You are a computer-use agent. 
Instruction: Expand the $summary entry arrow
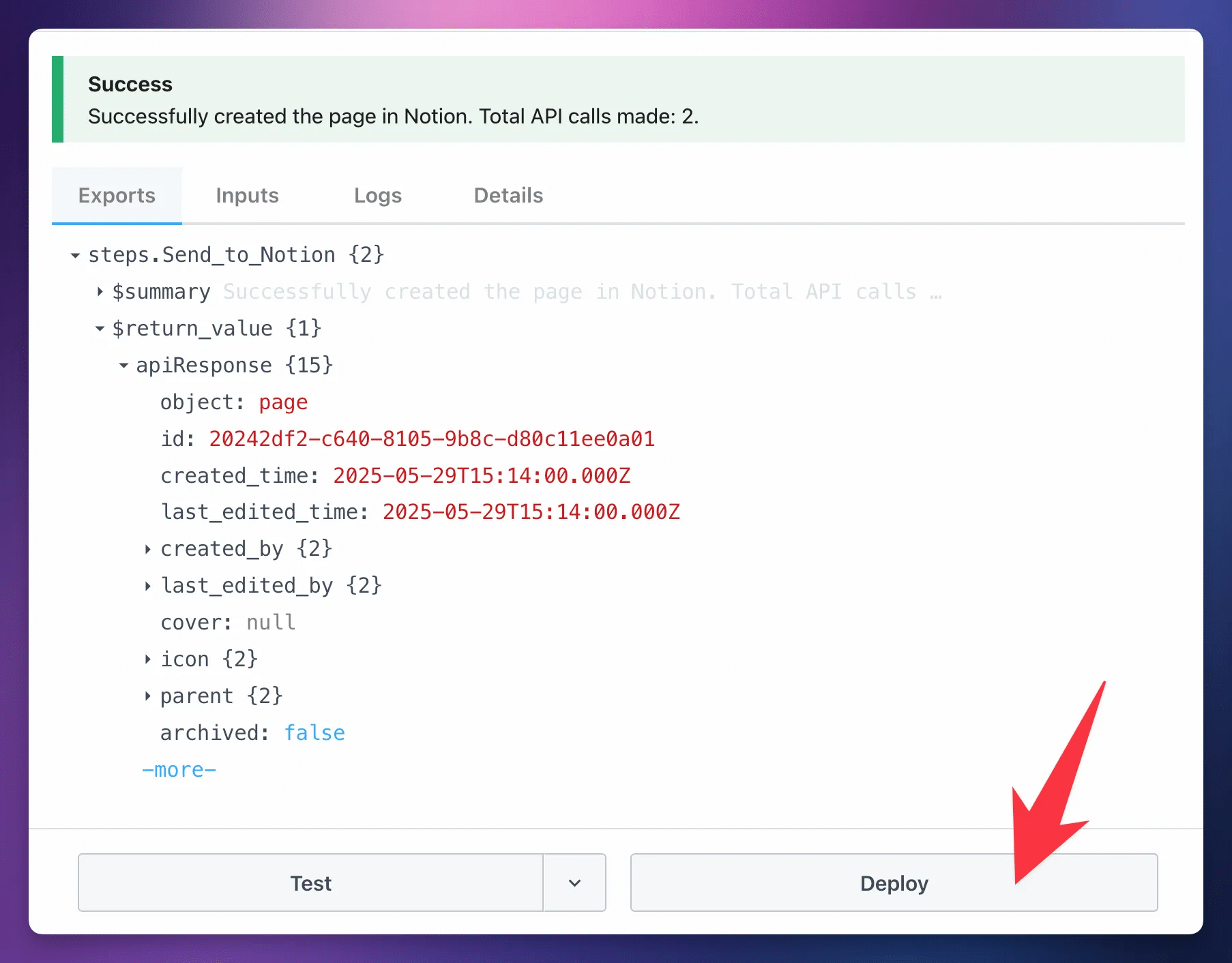pos(100,292)
